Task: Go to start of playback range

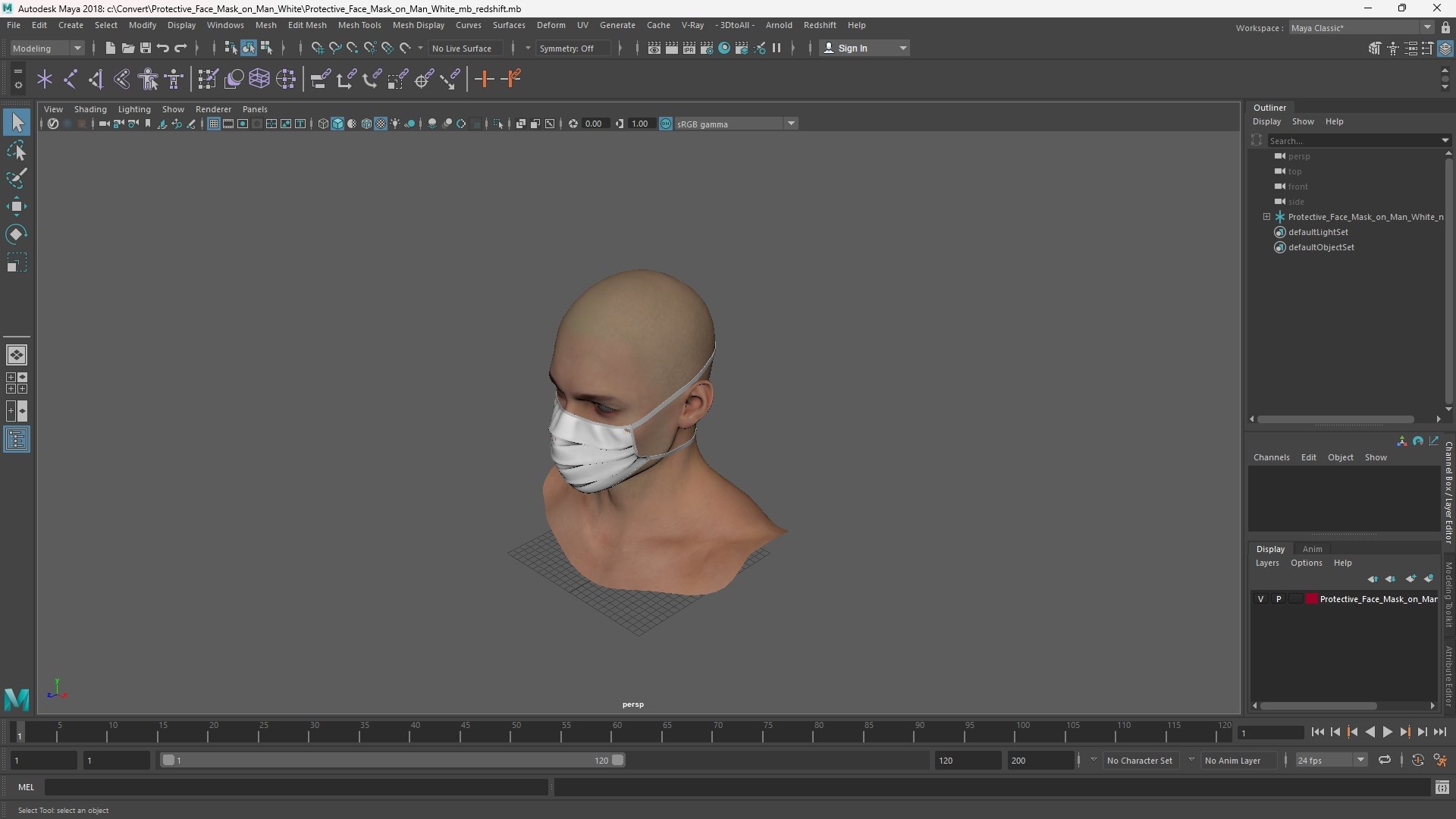Action: [x=1317, y=732]
